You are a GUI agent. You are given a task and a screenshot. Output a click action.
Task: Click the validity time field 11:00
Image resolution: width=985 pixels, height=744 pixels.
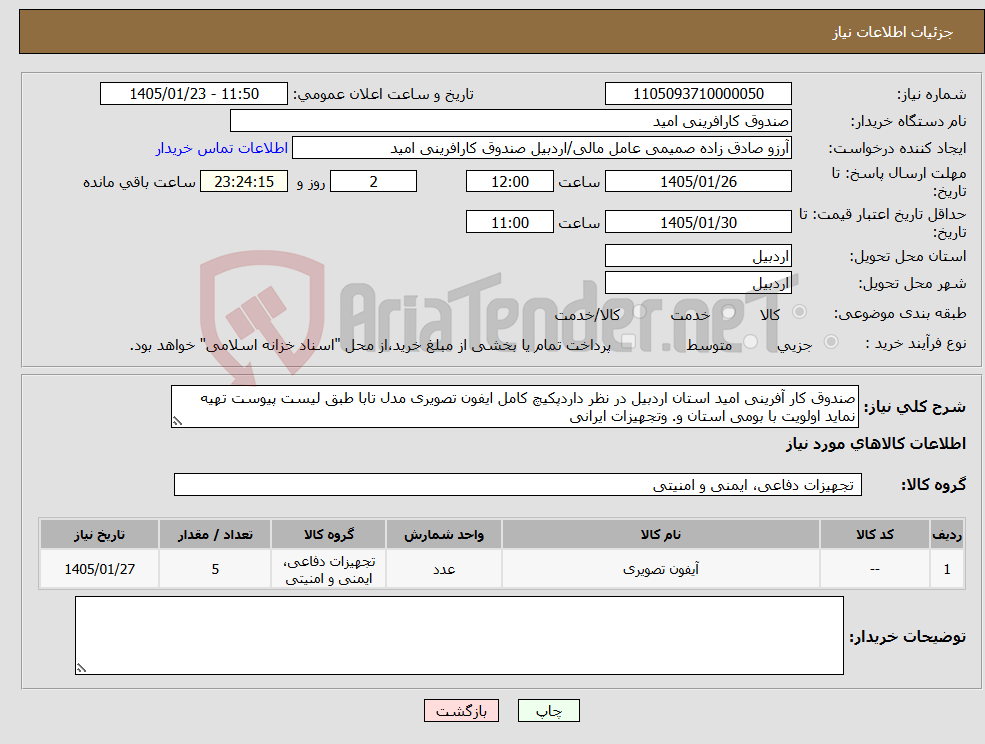(x=509, y=222)
